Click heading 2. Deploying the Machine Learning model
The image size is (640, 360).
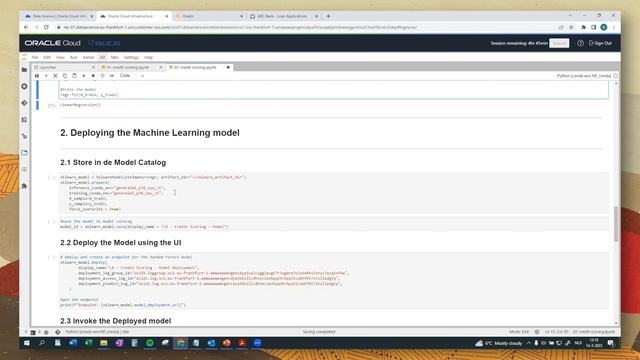pos(150,133)
